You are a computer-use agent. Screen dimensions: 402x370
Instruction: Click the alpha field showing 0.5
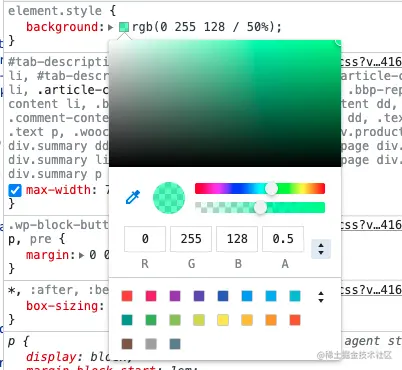point(283,239)
